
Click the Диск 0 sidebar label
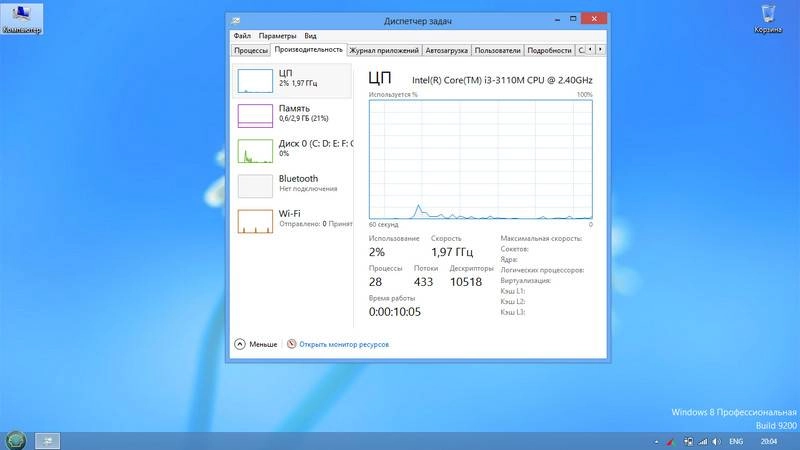tap(315, 143)
